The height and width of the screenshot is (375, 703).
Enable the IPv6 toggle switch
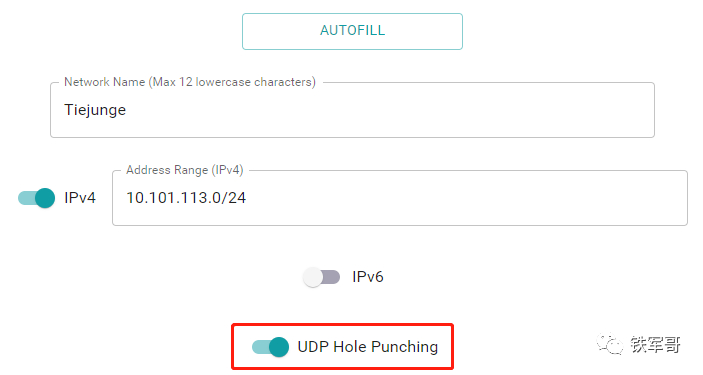pos(321,277)
